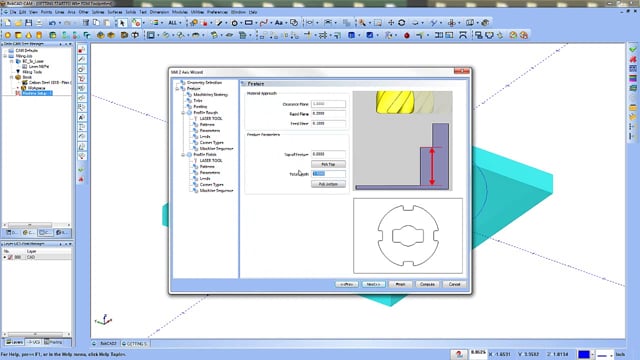
Task: Click the Next button in wizard
Action: [373, 284]
